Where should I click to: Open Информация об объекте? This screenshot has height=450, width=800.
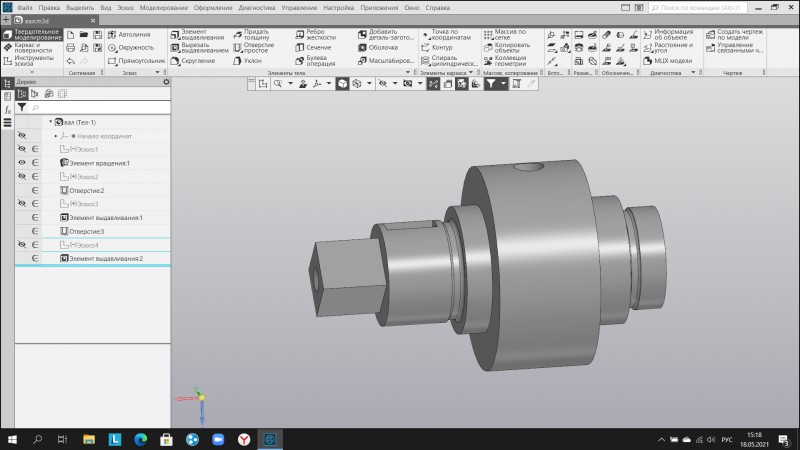click(668, 34)
